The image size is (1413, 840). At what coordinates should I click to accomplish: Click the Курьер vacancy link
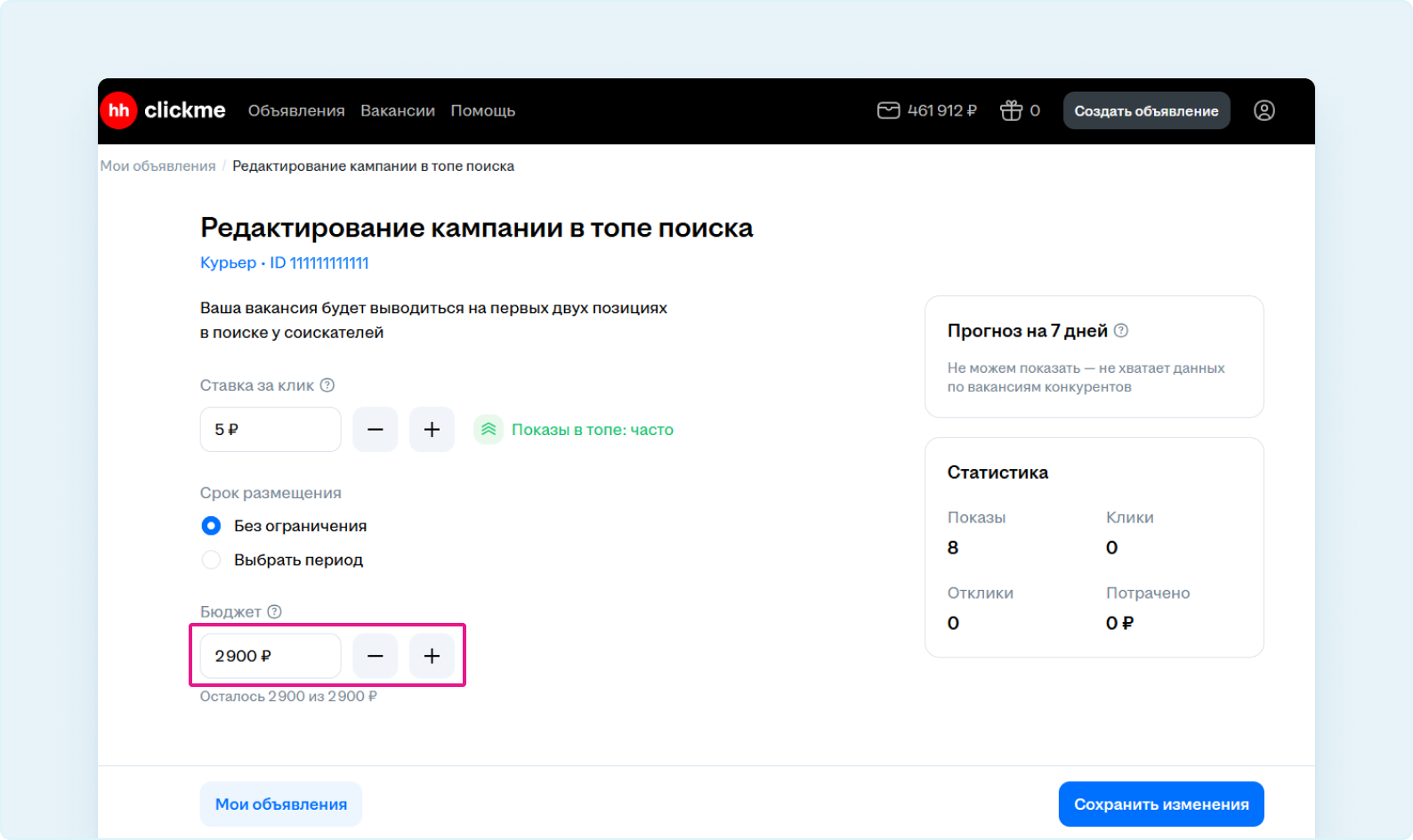pos(228,262)
